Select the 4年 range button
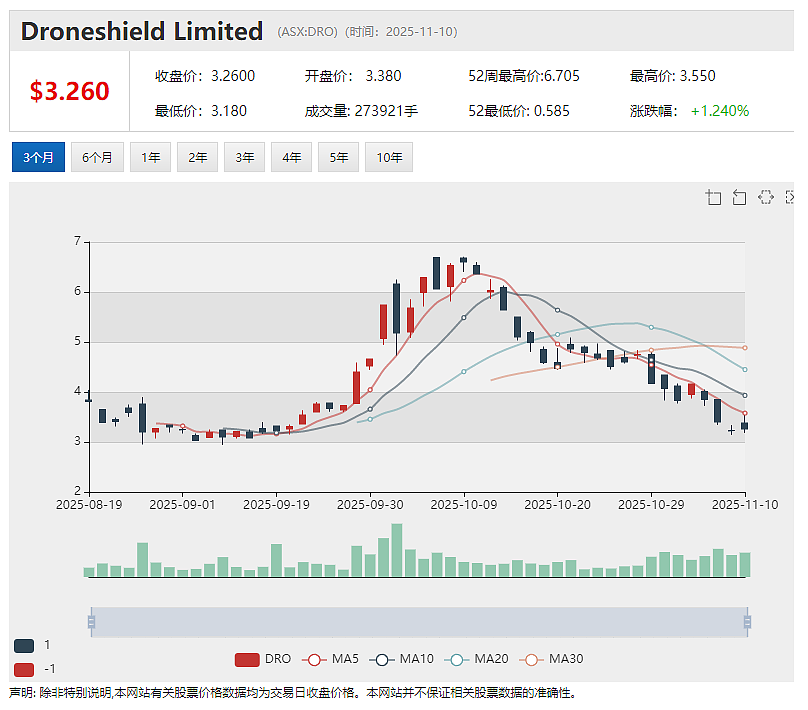 [x=292, y=157]
